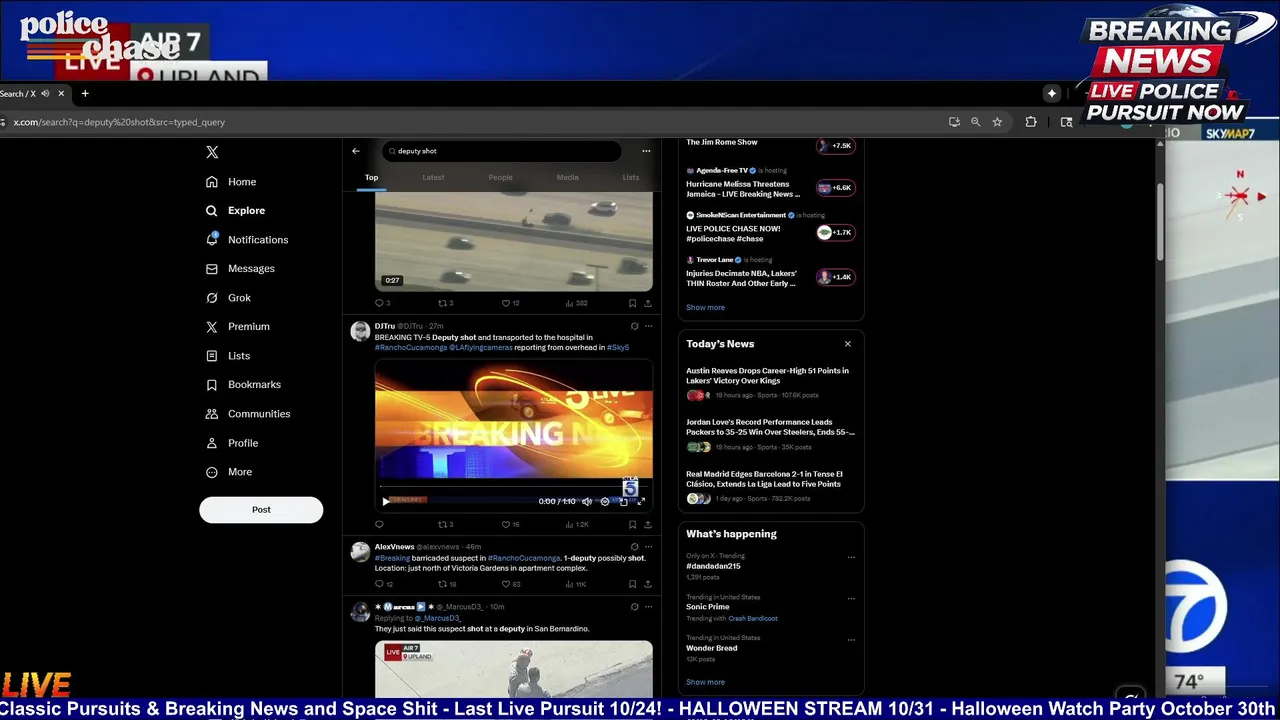Close the Today's News panel
Image resolution: width=1280 pixels, height=720 pixels.
pyautogui.click(x=847, y=344)
